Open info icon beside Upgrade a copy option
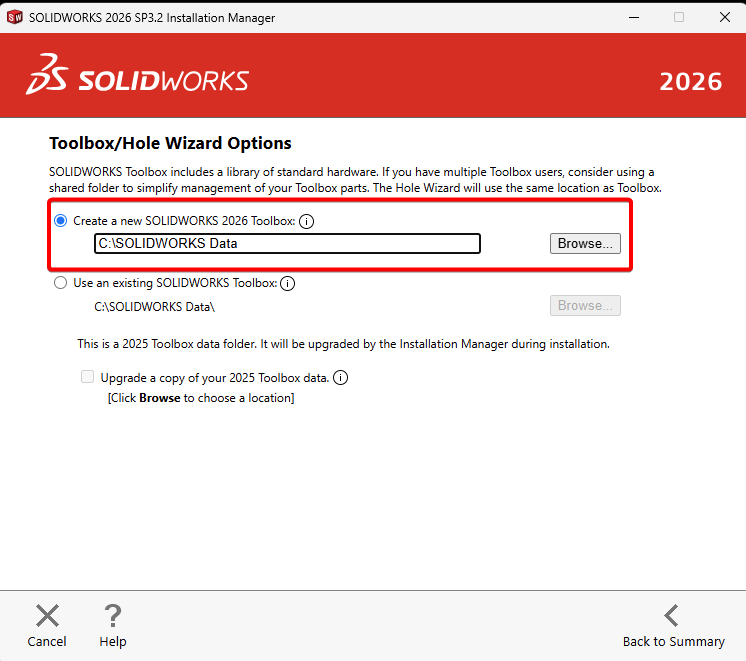The image size is (746, 661). (340, 378)
